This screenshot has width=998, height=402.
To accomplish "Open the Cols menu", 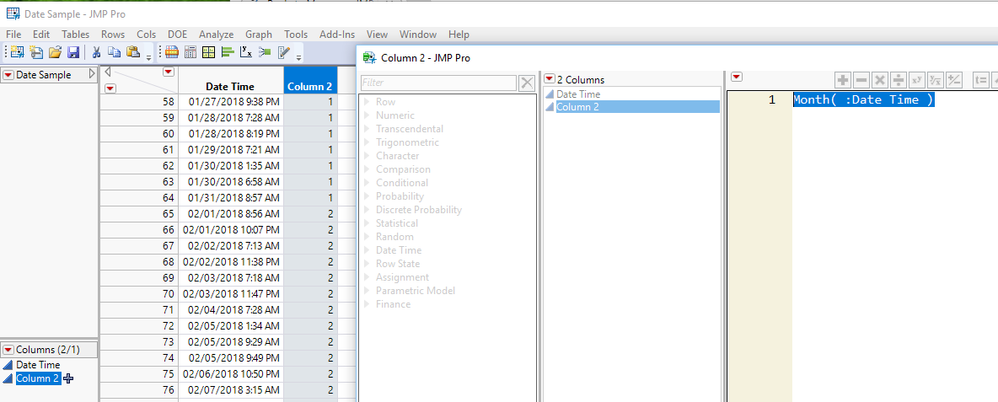I will (x=146, y=34).
